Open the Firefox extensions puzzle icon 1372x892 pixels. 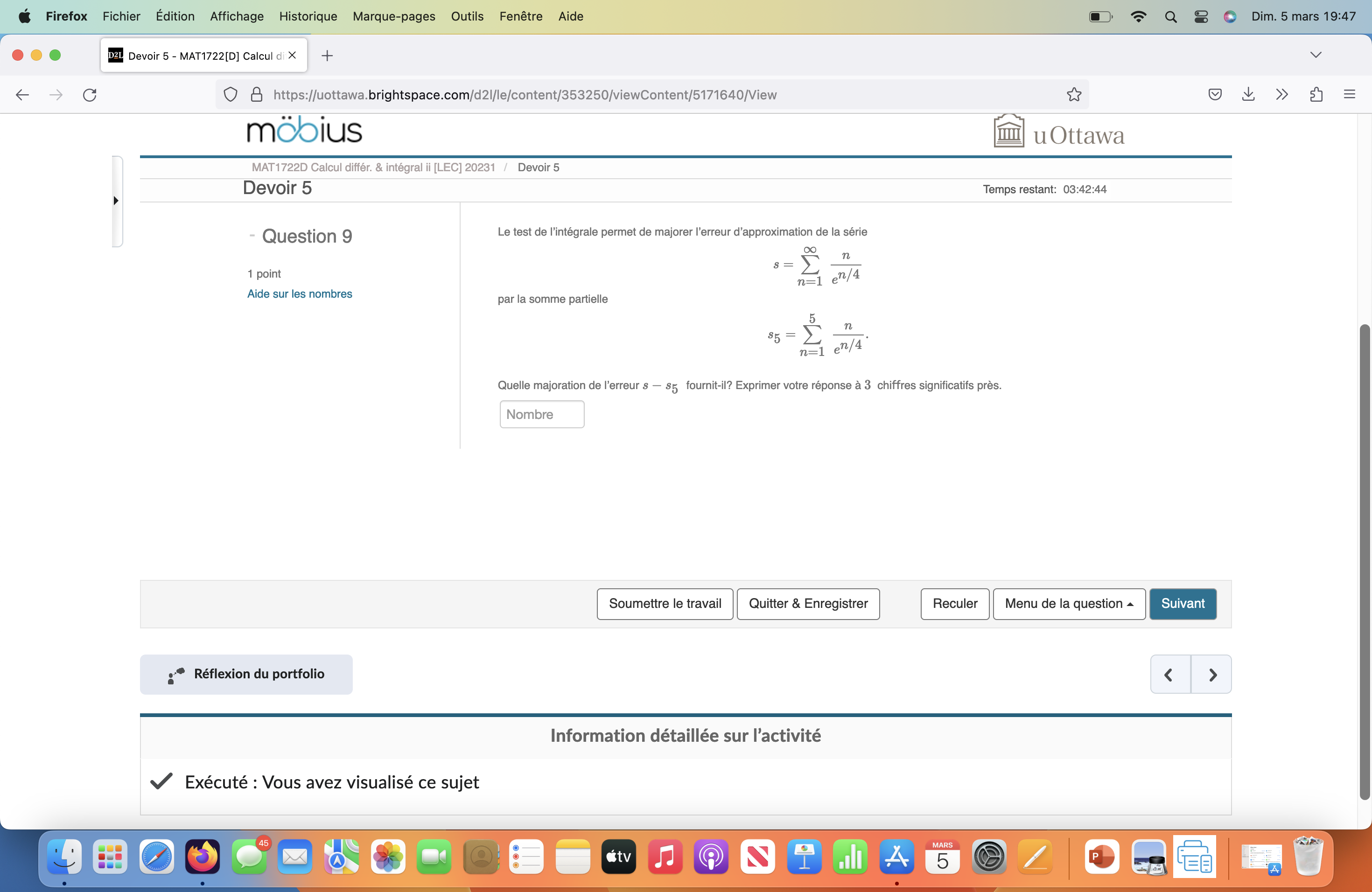[x=1316, y=95]
